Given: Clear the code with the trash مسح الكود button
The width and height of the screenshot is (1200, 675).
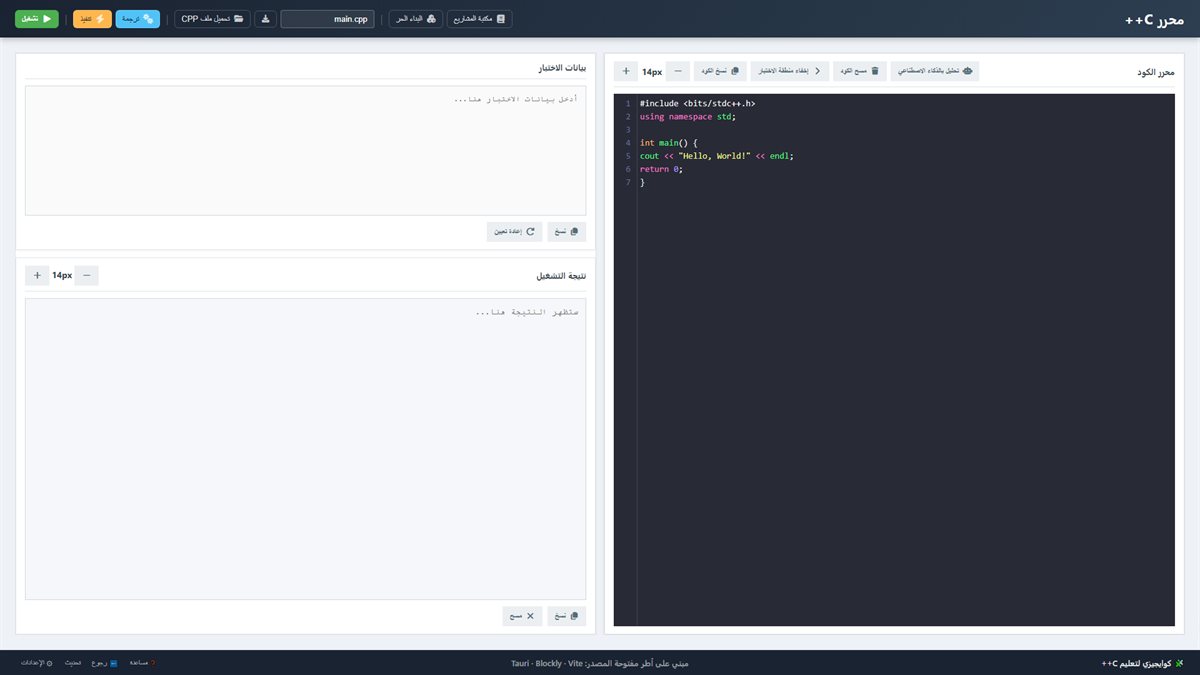Looking at the screenshot, I should tap(859, 71).
